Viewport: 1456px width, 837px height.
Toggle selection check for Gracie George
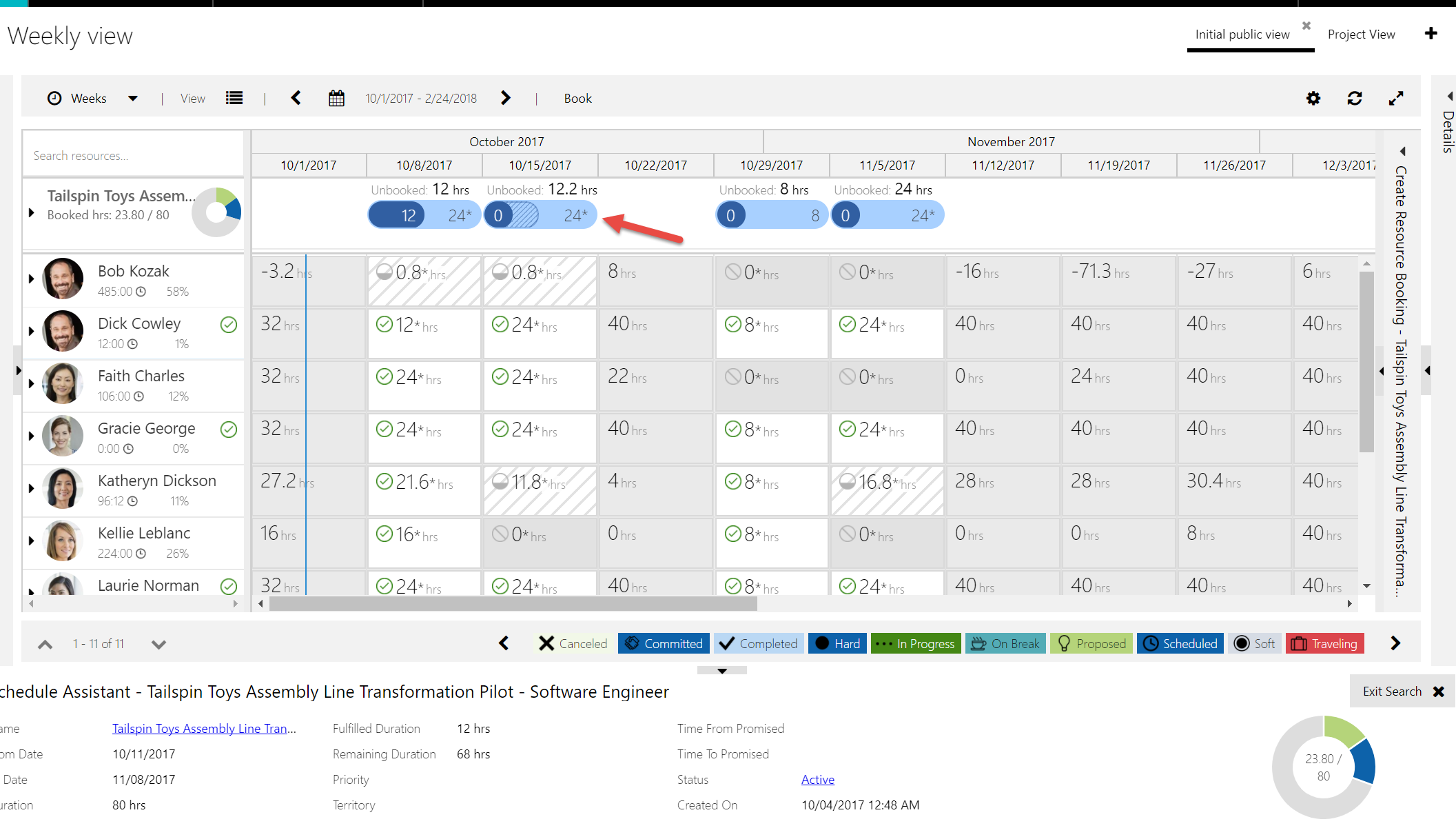229,430
